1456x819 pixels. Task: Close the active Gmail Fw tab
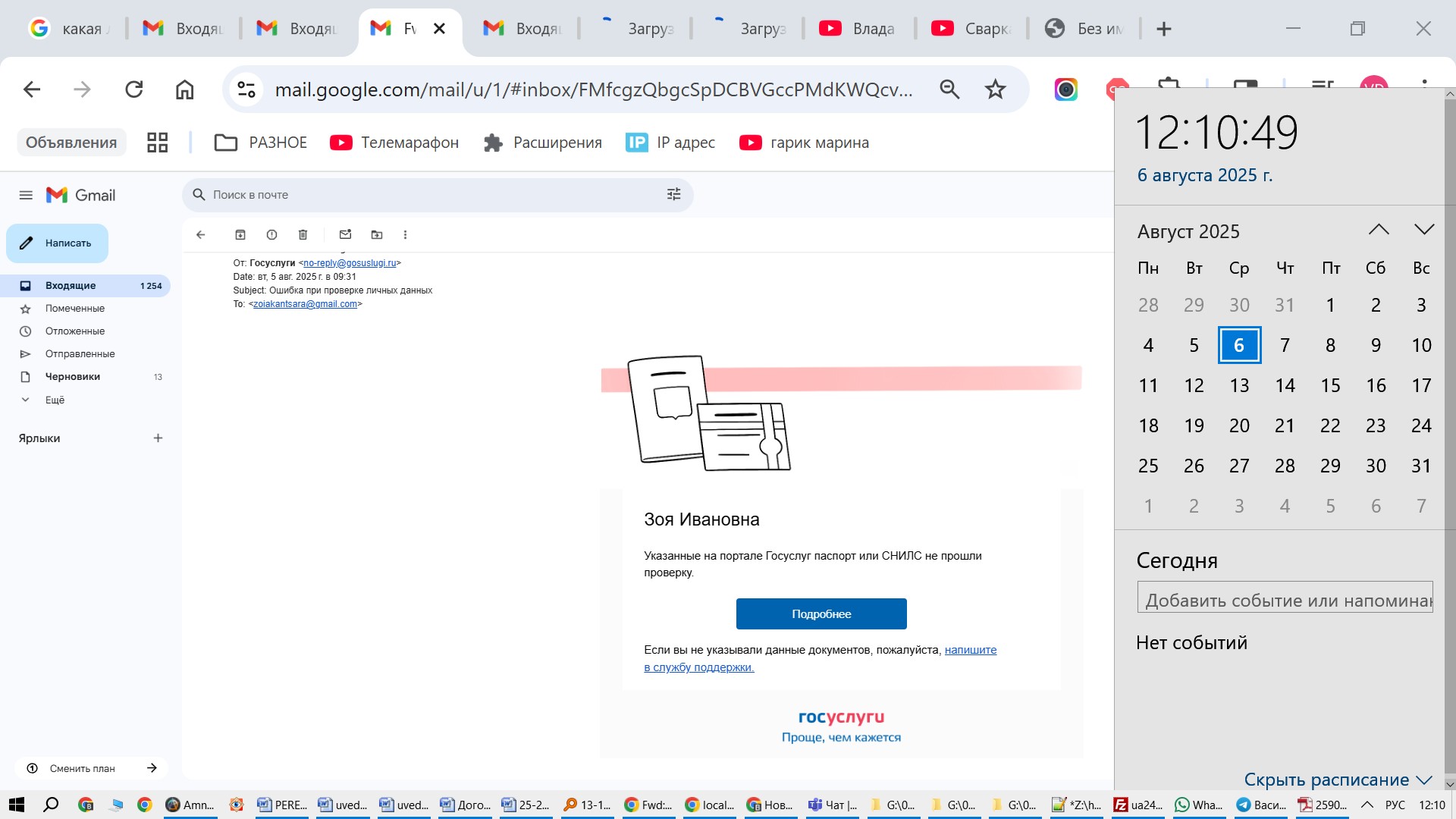coord(439,29)
